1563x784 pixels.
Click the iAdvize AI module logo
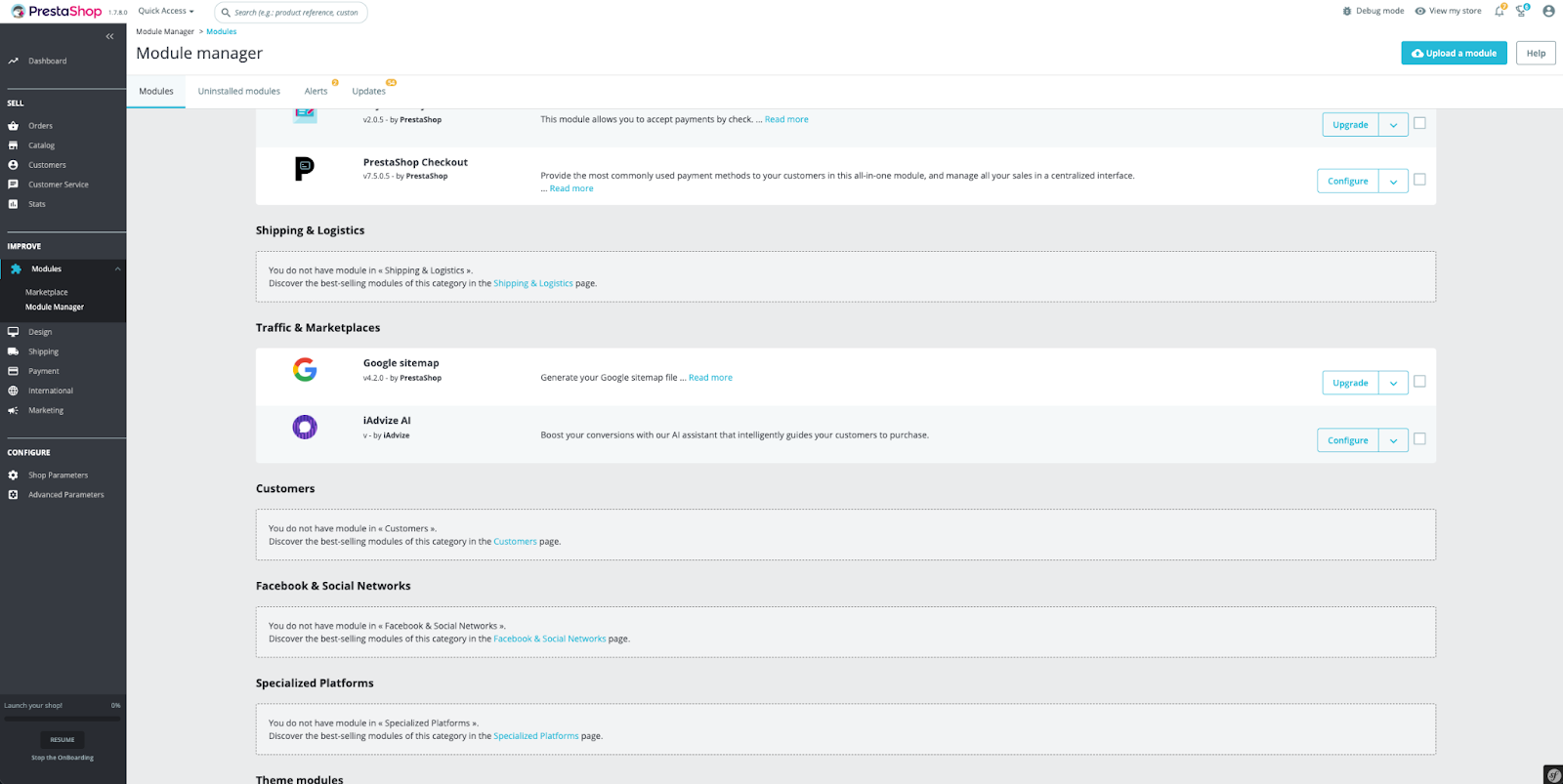(305, 428)
